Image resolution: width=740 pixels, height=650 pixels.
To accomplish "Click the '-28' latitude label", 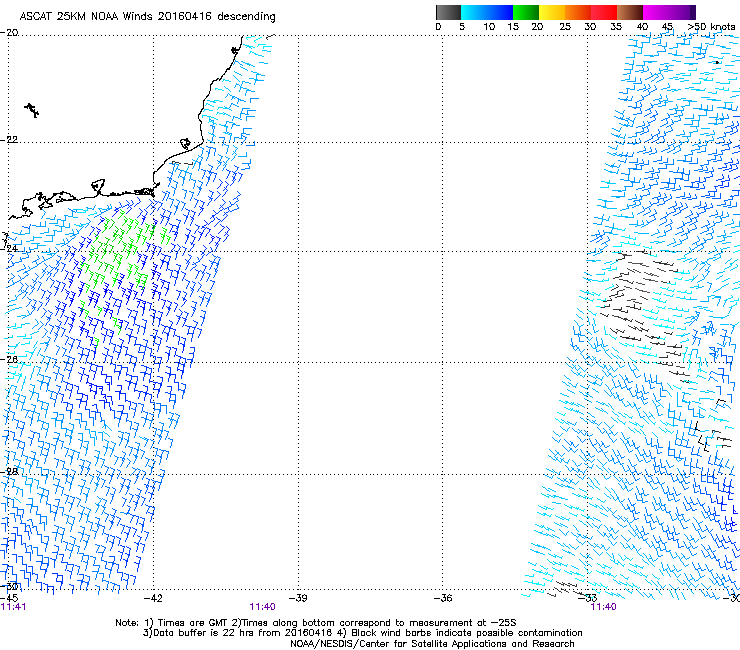I will (9, 472).
